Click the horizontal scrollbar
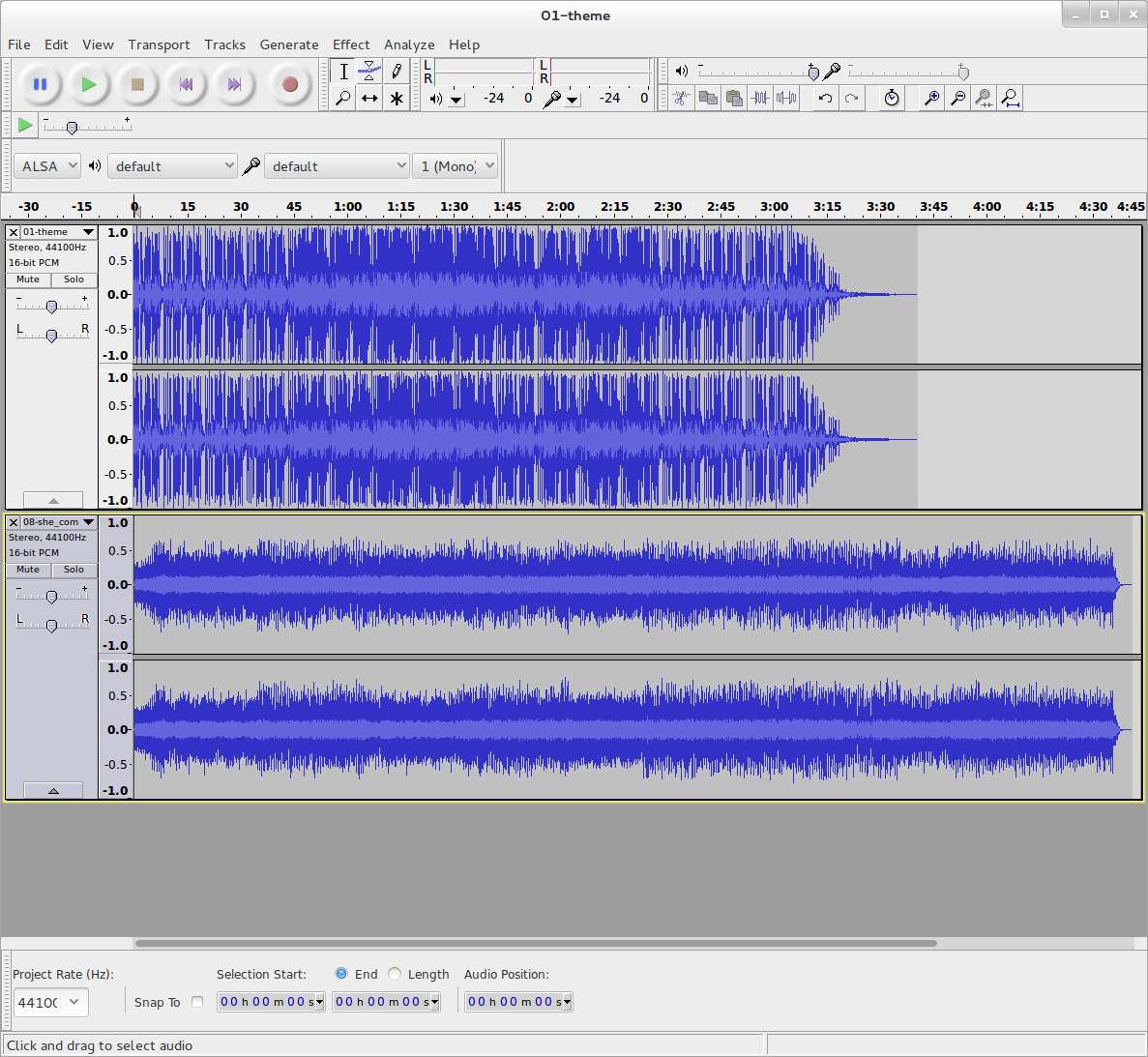This screenshot has width=1148, height=1057. point(536,943)
